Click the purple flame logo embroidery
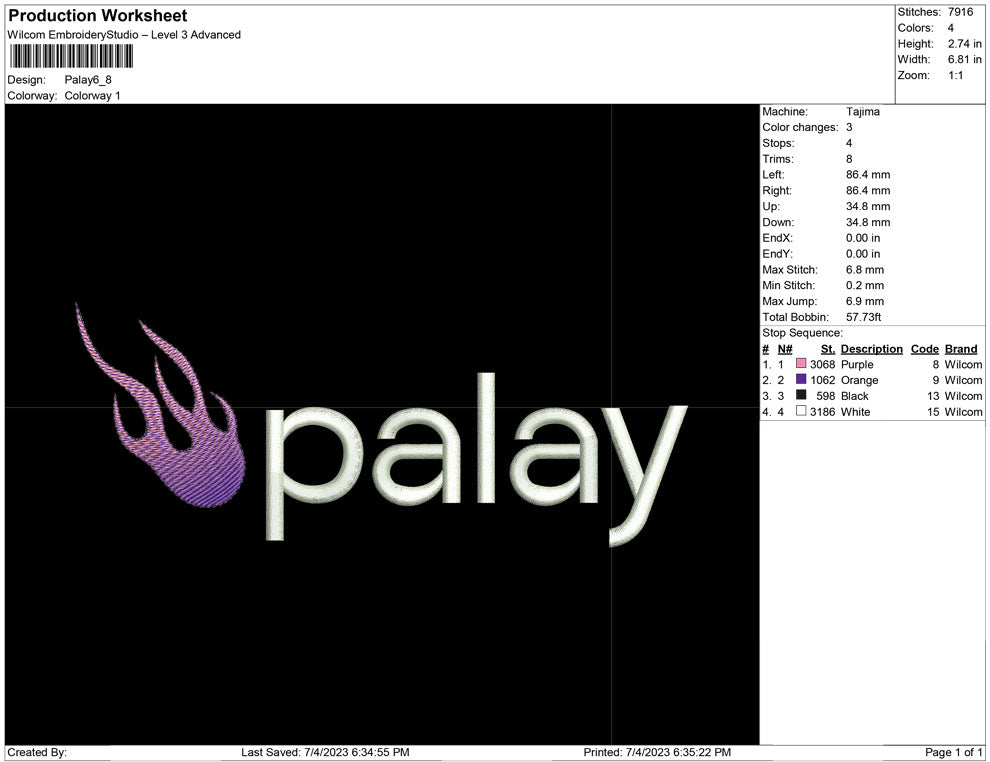This screenshot has height=762, width=990. (162, 405)
